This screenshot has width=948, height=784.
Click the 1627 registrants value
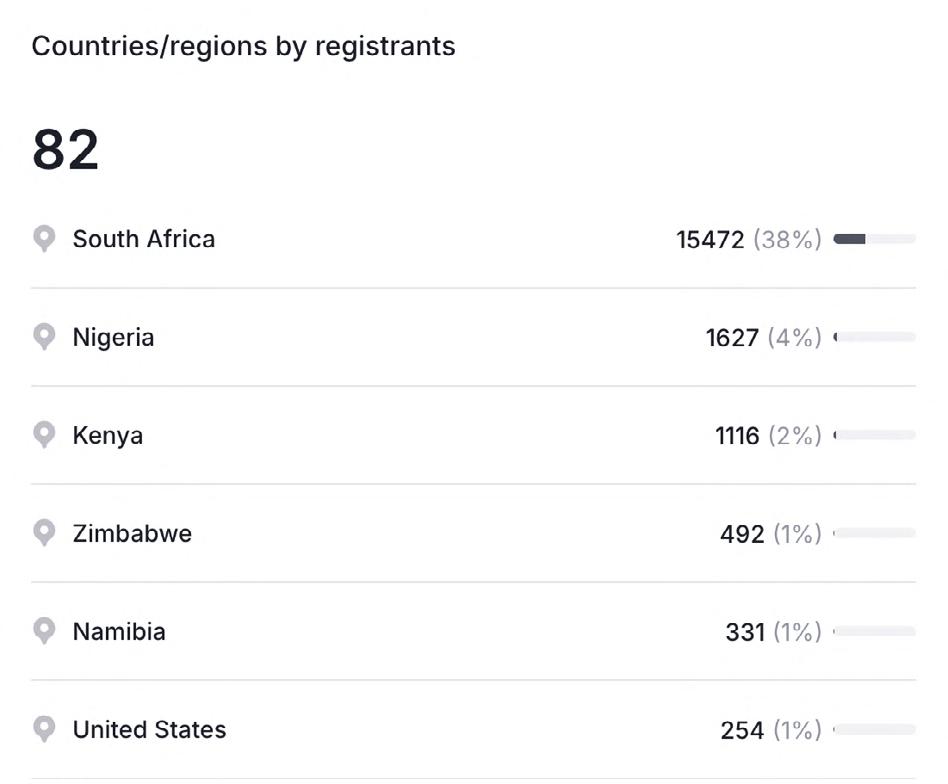pos(732,337)
